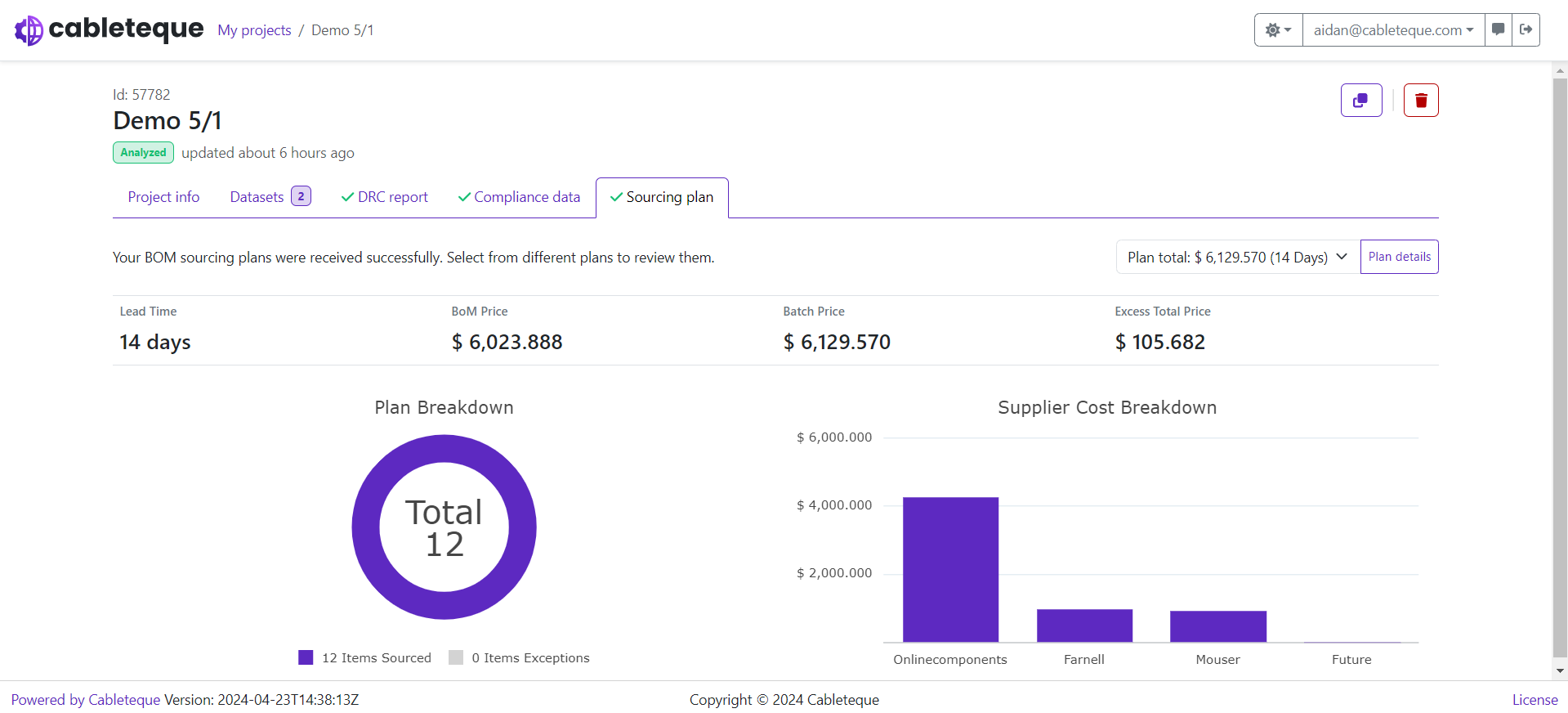This screenshot has height=713, width=1568.
Task: Click the feedback chat bubble icon
Action: (x=1499, y=30)
